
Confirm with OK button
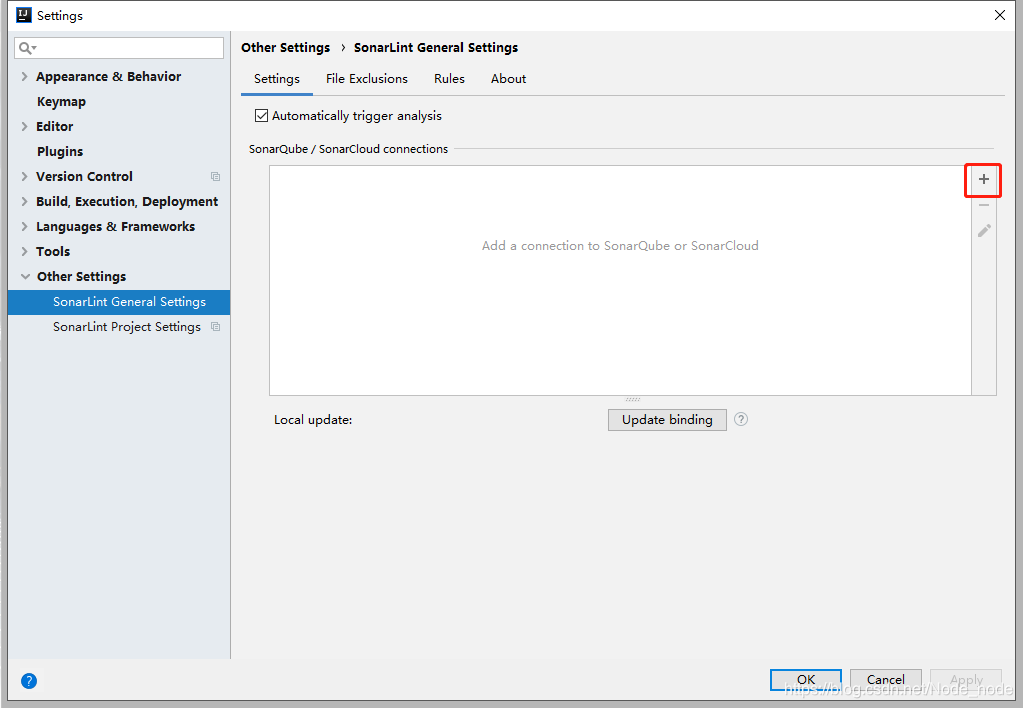[806, 679]
